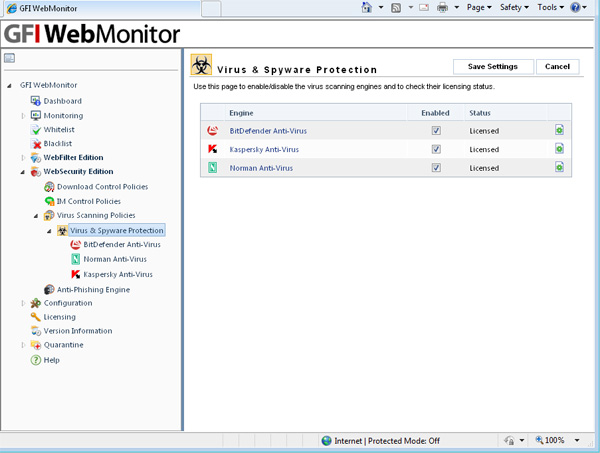
Task: Open the Safety menu
Action: pos(513,7)
